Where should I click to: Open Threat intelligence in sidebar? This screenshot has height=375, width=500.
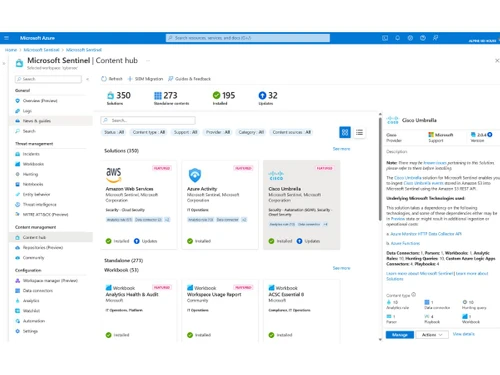[36, 204]
